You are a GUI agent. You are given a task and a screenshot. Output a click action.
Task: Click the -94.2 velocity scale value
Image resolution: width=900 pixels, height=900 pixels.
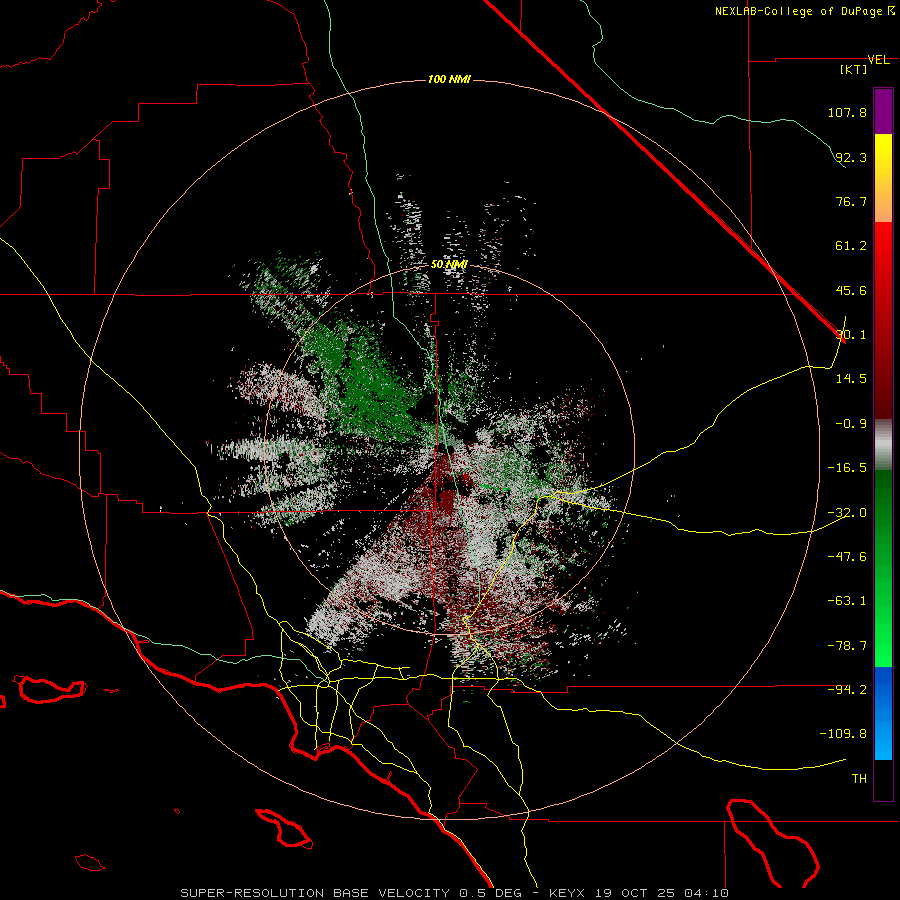click(x=847, y=690)
